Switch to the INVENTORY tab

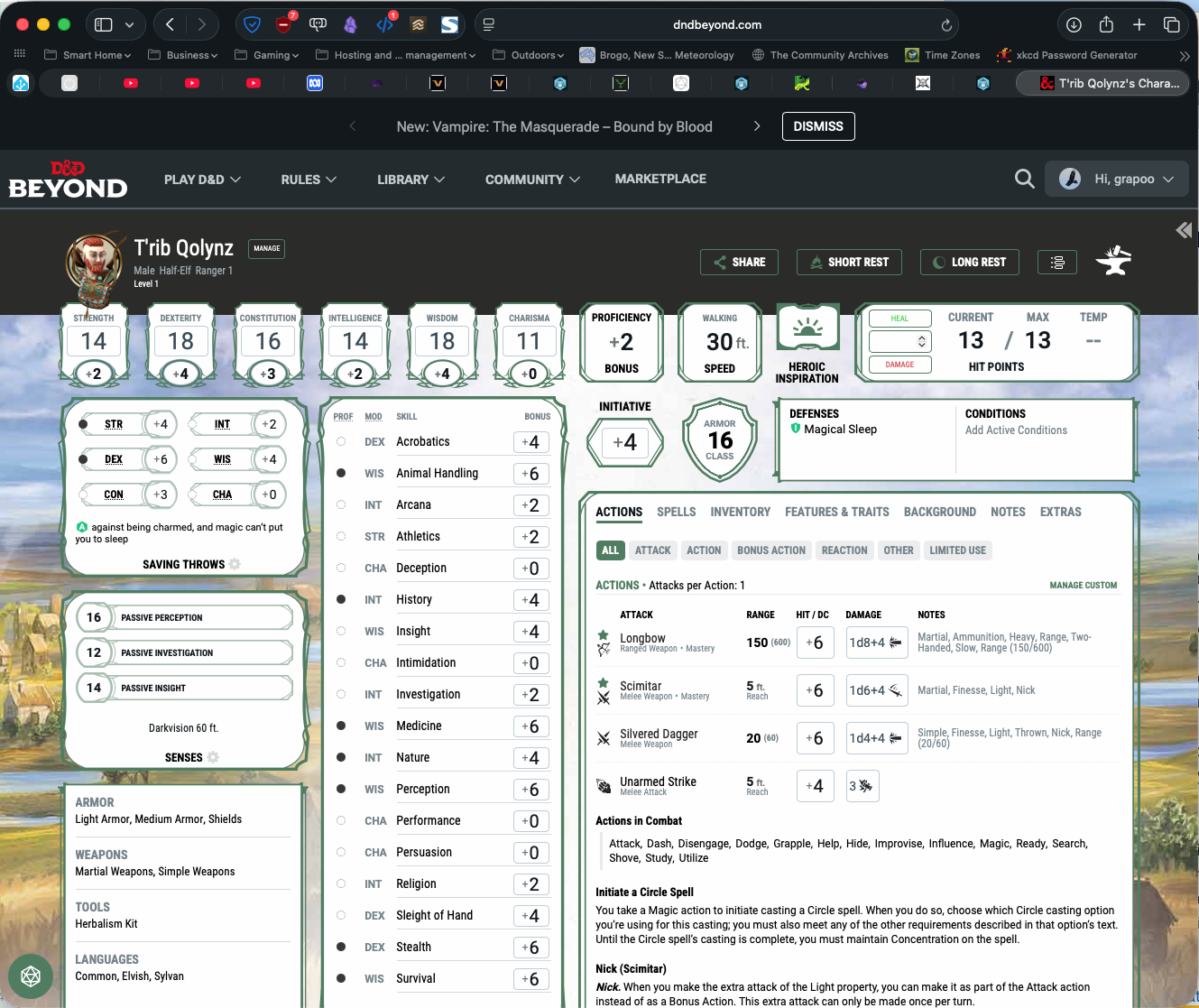click(x=741, y=512)
